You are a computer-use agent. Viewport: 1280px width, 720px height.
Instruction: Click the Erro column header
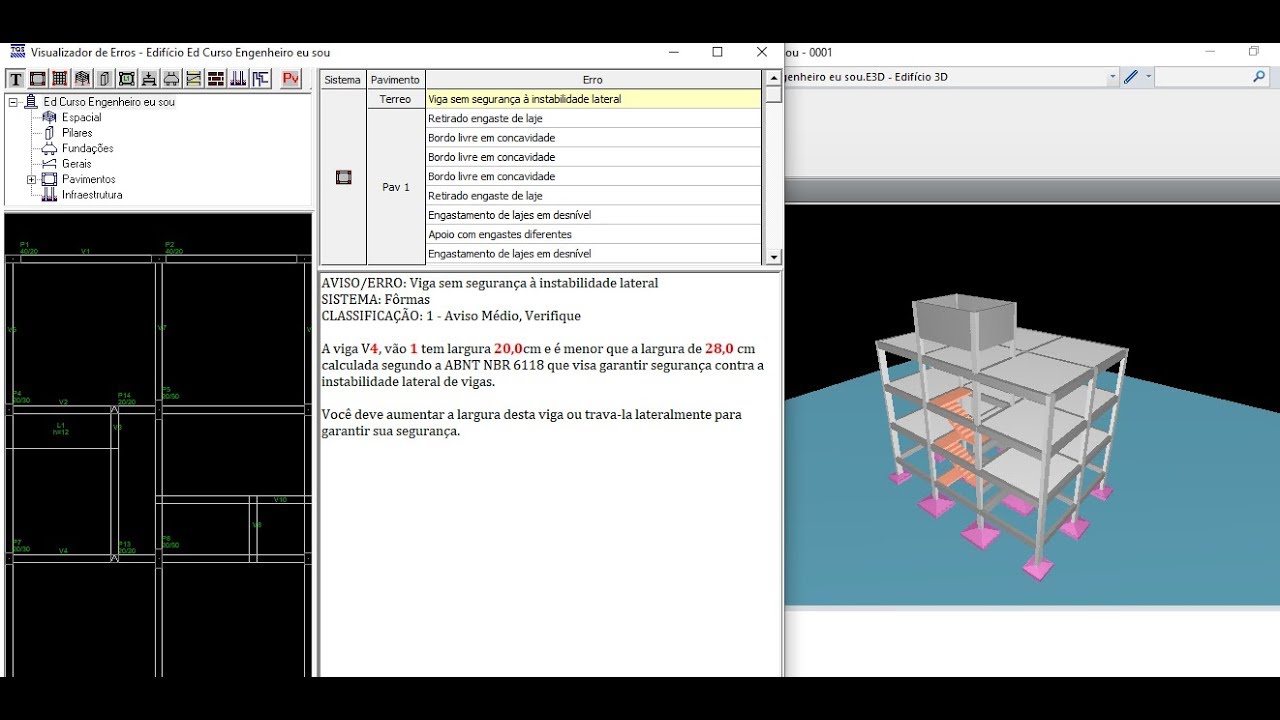point(593,79)
